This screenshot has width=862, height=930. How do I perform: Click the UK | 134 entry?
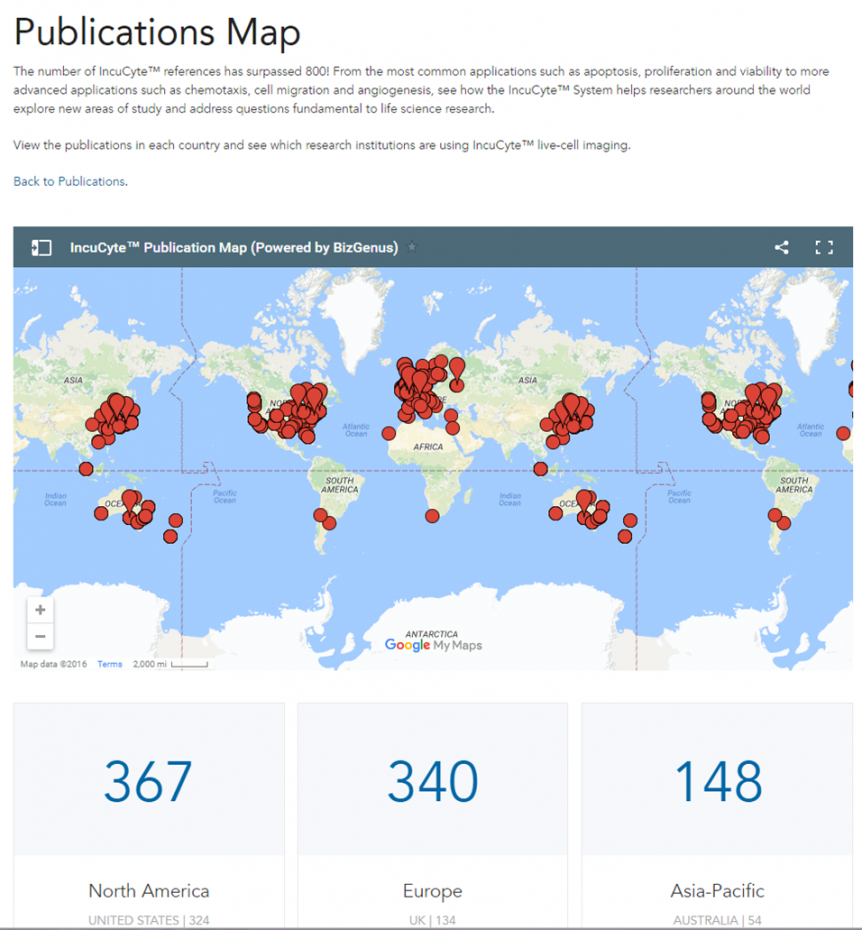point(432,920)
